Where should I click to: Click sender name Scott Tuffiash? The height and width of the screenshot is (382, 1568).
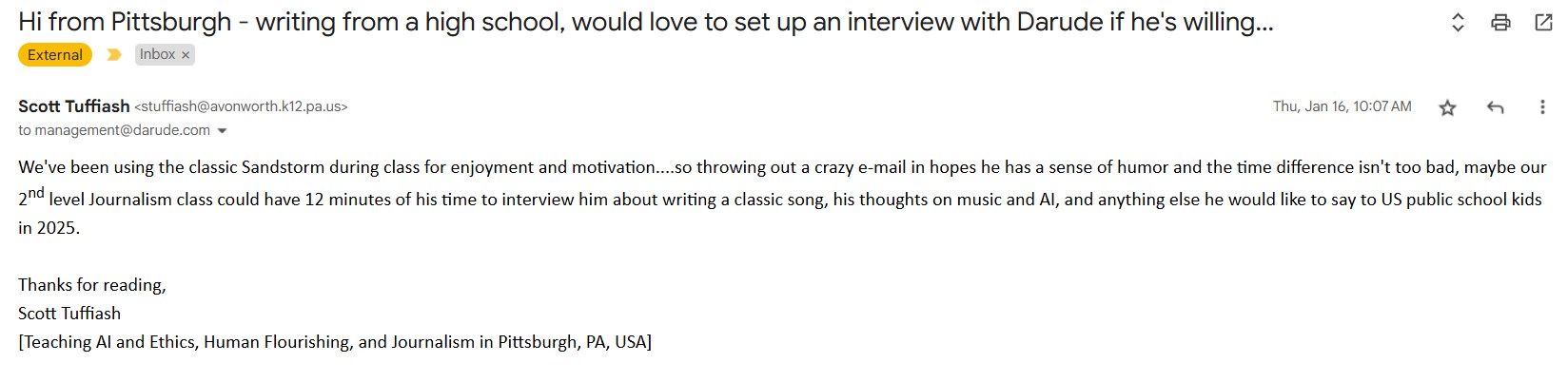tap(74, 106)
